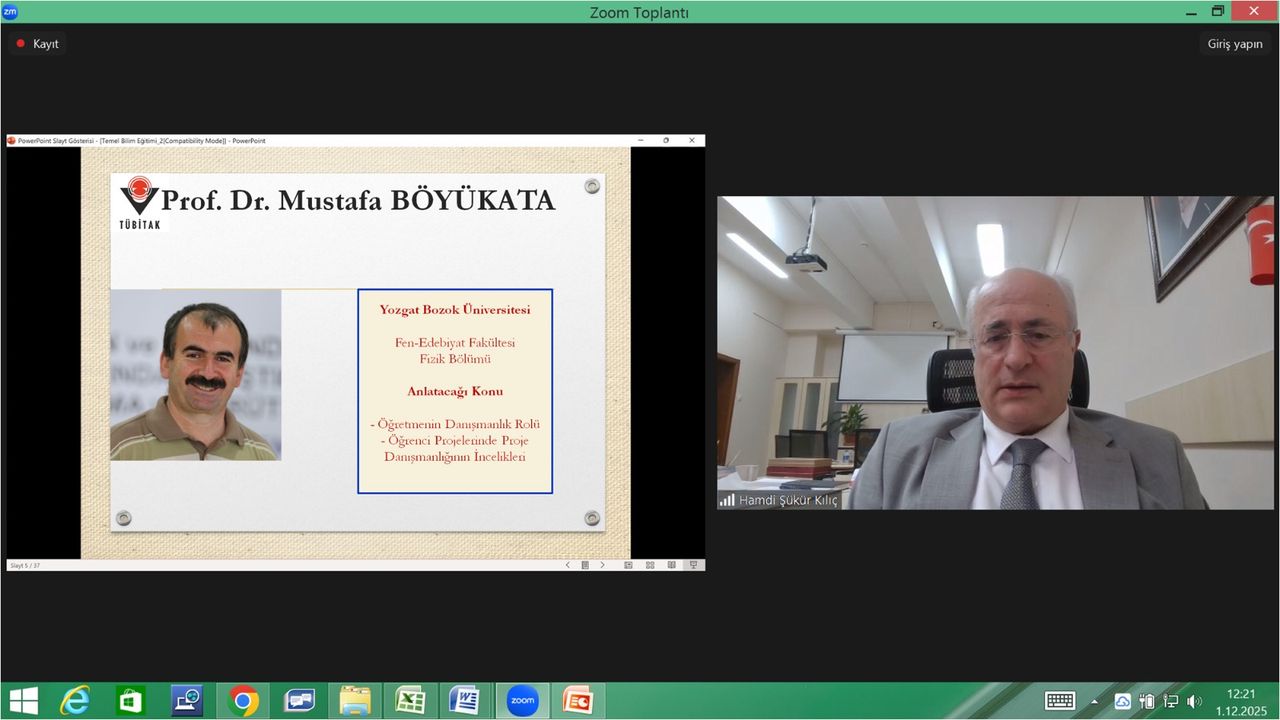Viewport: 1280px width, 720px height.
Task: Click the professor's photo on the slide
Action: 195,375
